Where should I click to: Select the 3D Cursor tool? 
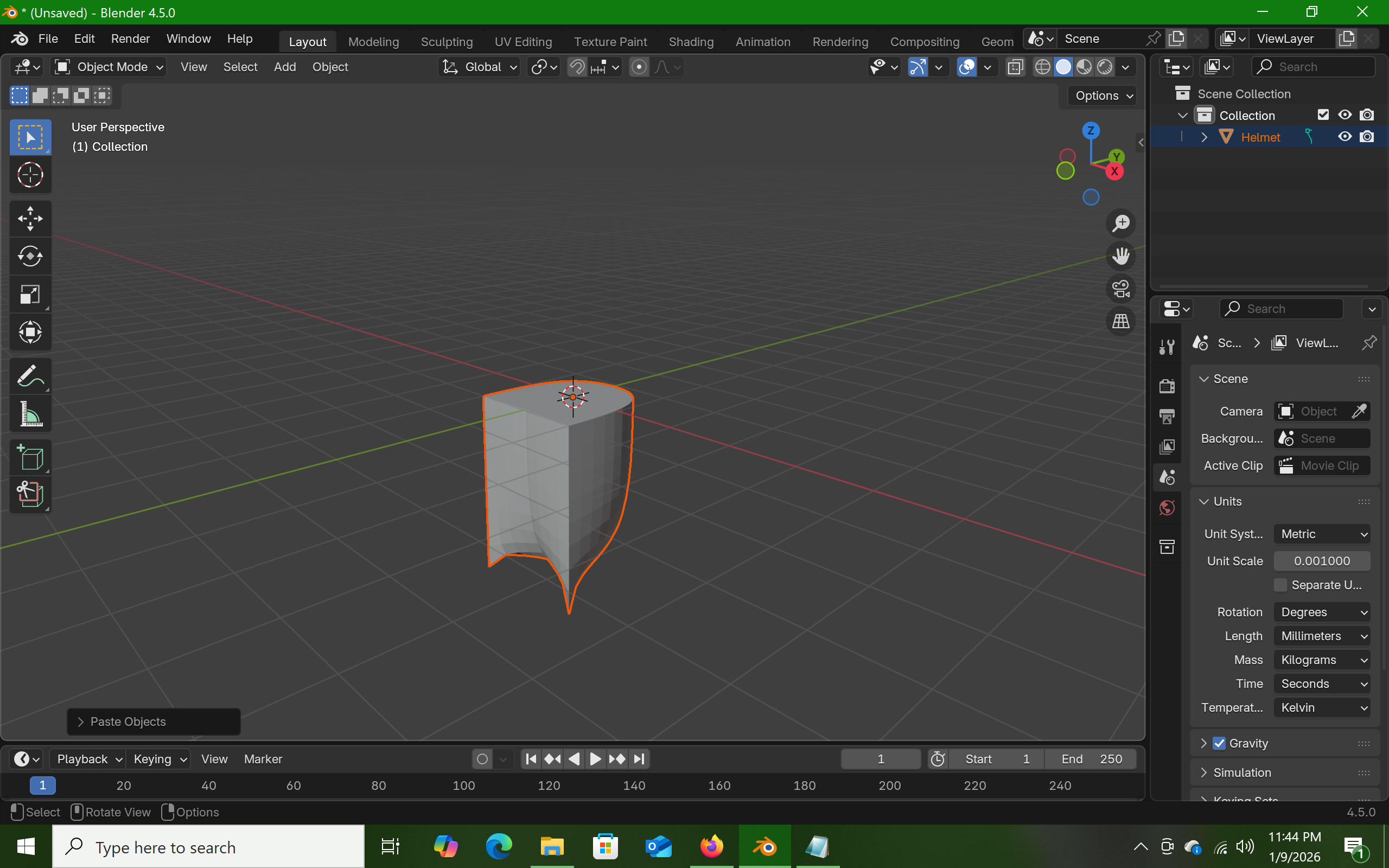(x=30, y=175)
